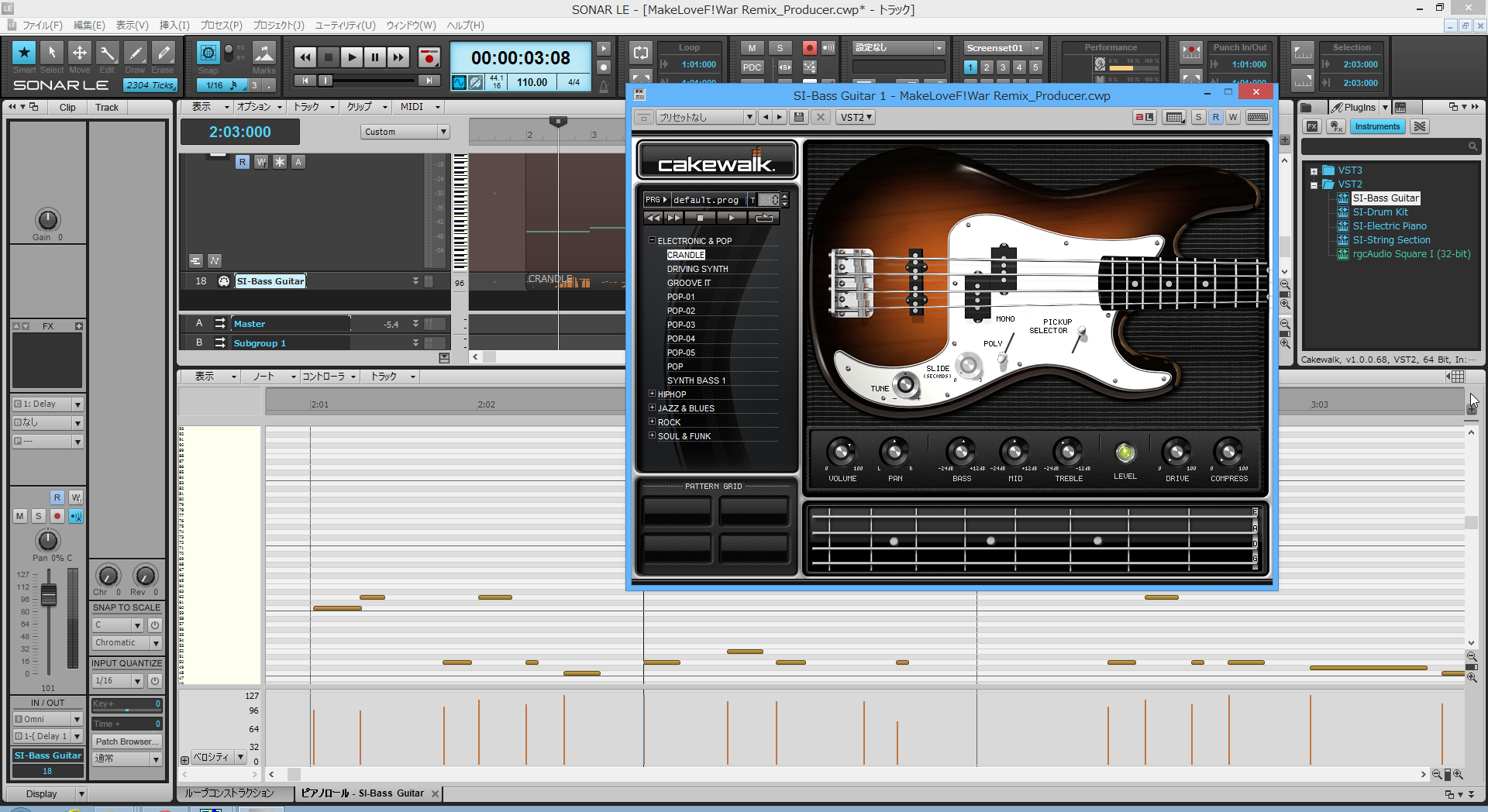Select the Smart tool
Screen dimensions: 1488x812
(24, 53)
